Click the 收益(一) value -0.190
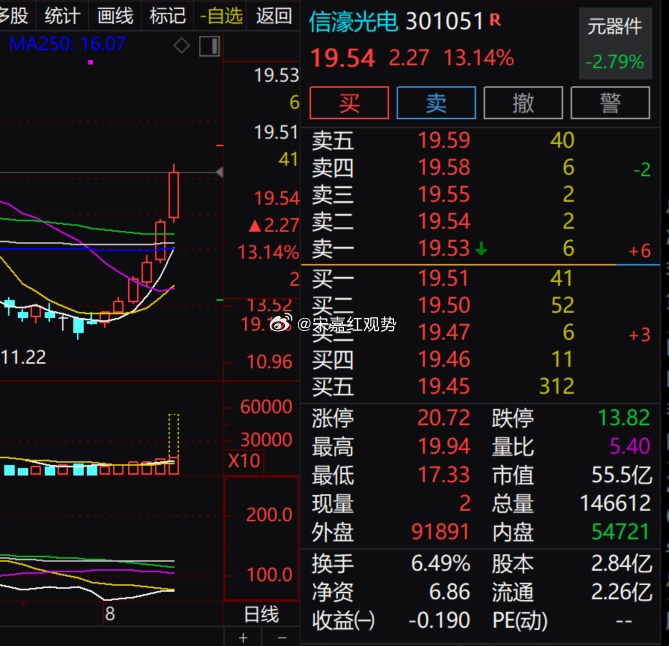The height and width of the screenshot is (646, 669). pyautogui.click(x=439, y=620)
